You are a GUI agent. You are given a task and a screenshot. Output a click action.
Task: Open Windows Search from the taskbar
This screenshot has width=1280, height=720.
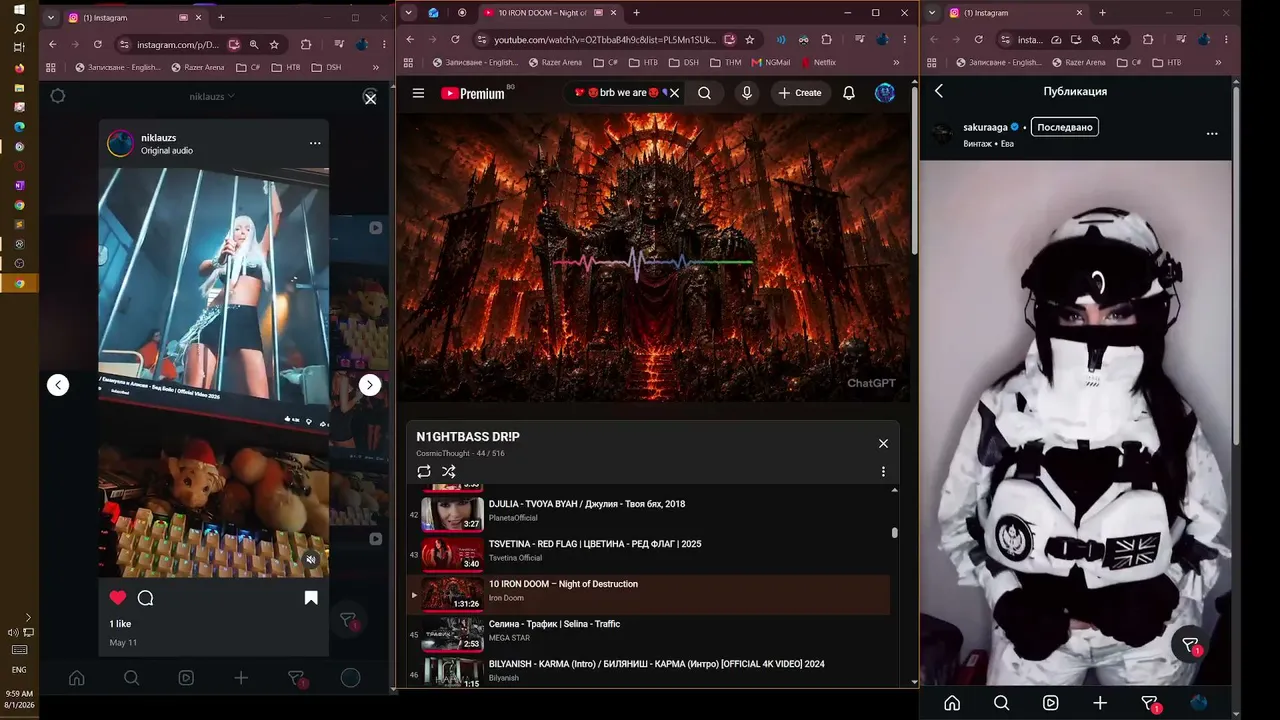[x=19, y=28]
